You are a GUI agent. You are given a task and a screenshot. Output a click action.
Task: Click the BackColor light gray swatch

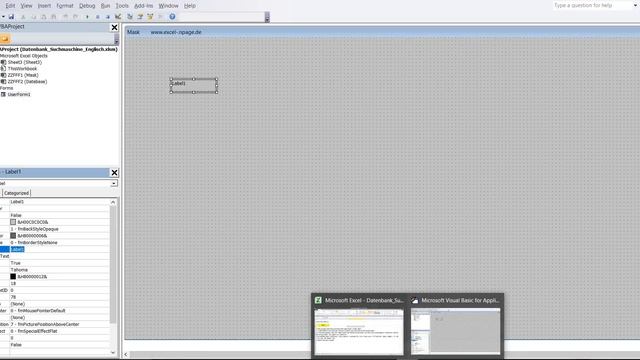click(x=13, y=222)
